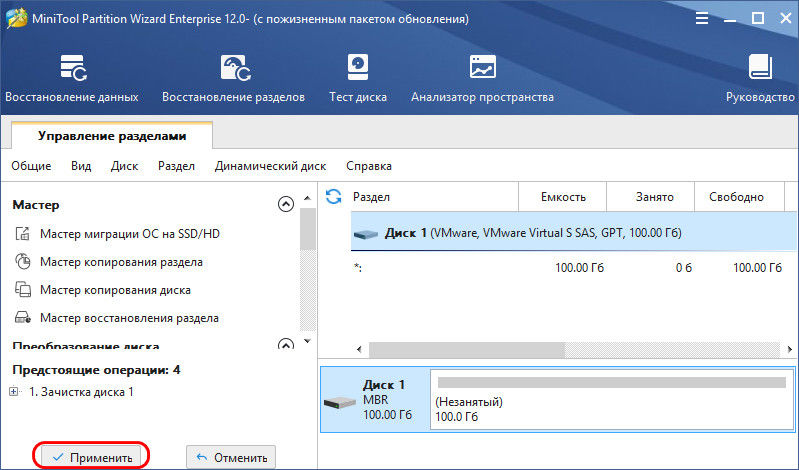Open the hamburger menu in title bar
The width and height of the screenshot is (799, 470).
(702, 19)
